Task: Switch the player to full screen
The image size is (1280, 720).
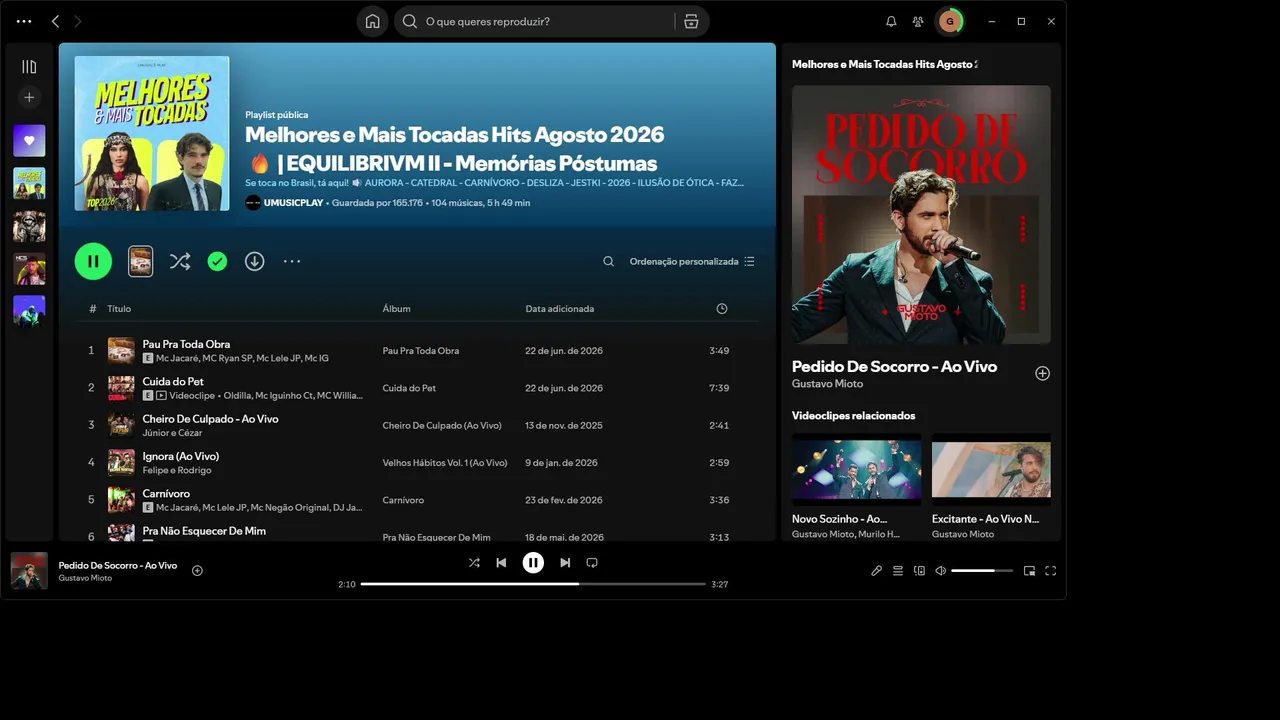Action: (x=1050, y=571)
